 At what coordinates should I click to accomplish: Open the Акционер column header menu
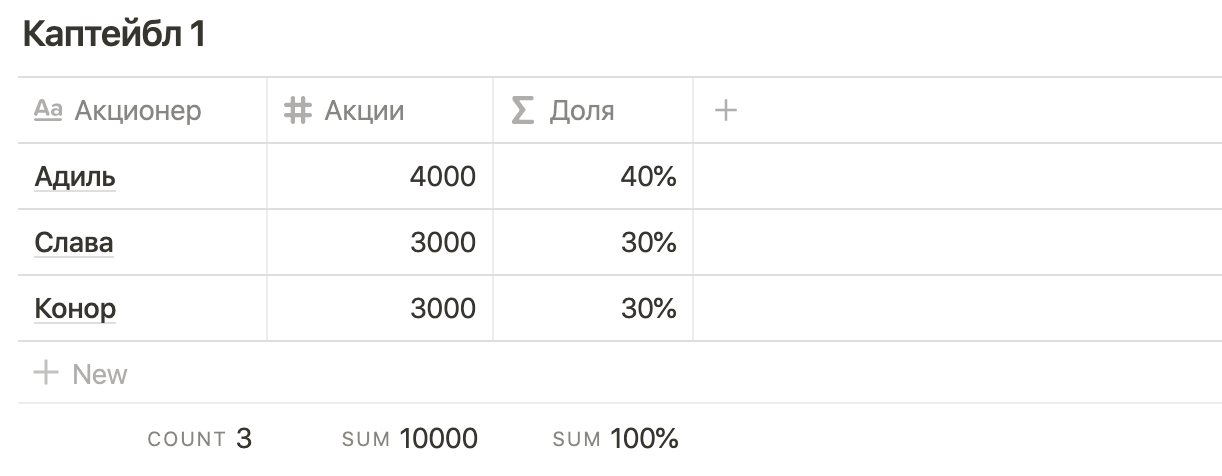(x=137, y=110)
